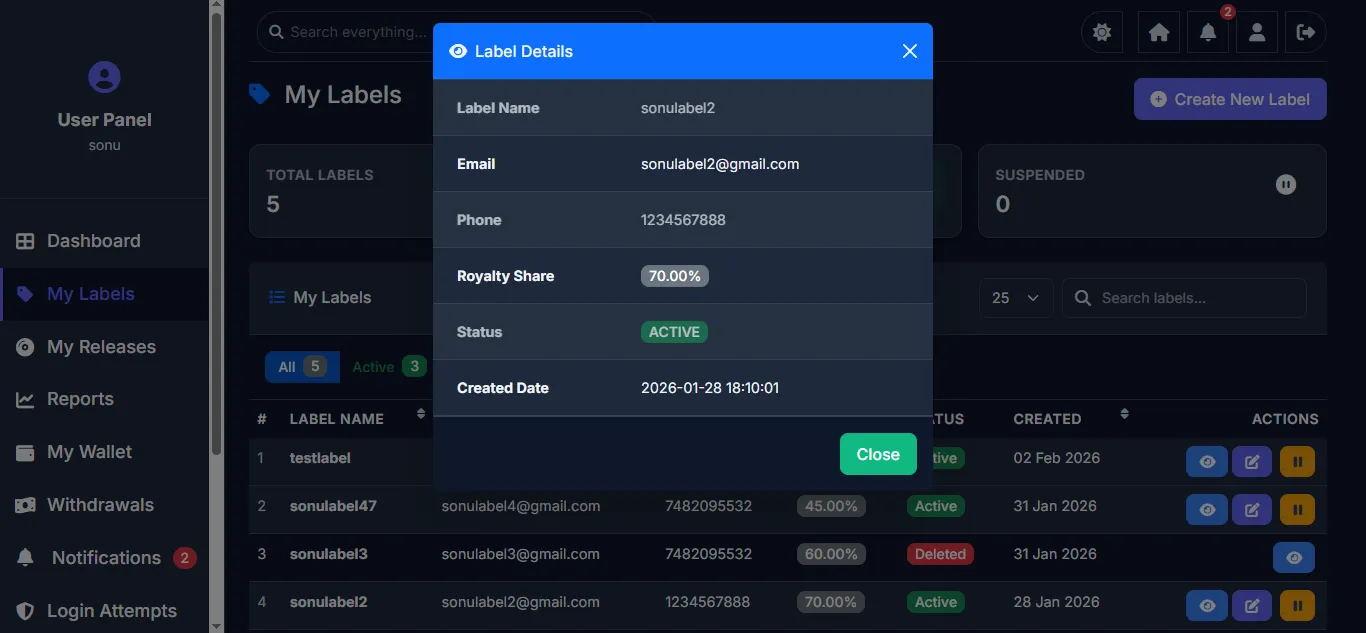Viewport: 1366px width, 633px height.
Task: Click the list icon beside My Labels panel title
Action: [277, 297]
